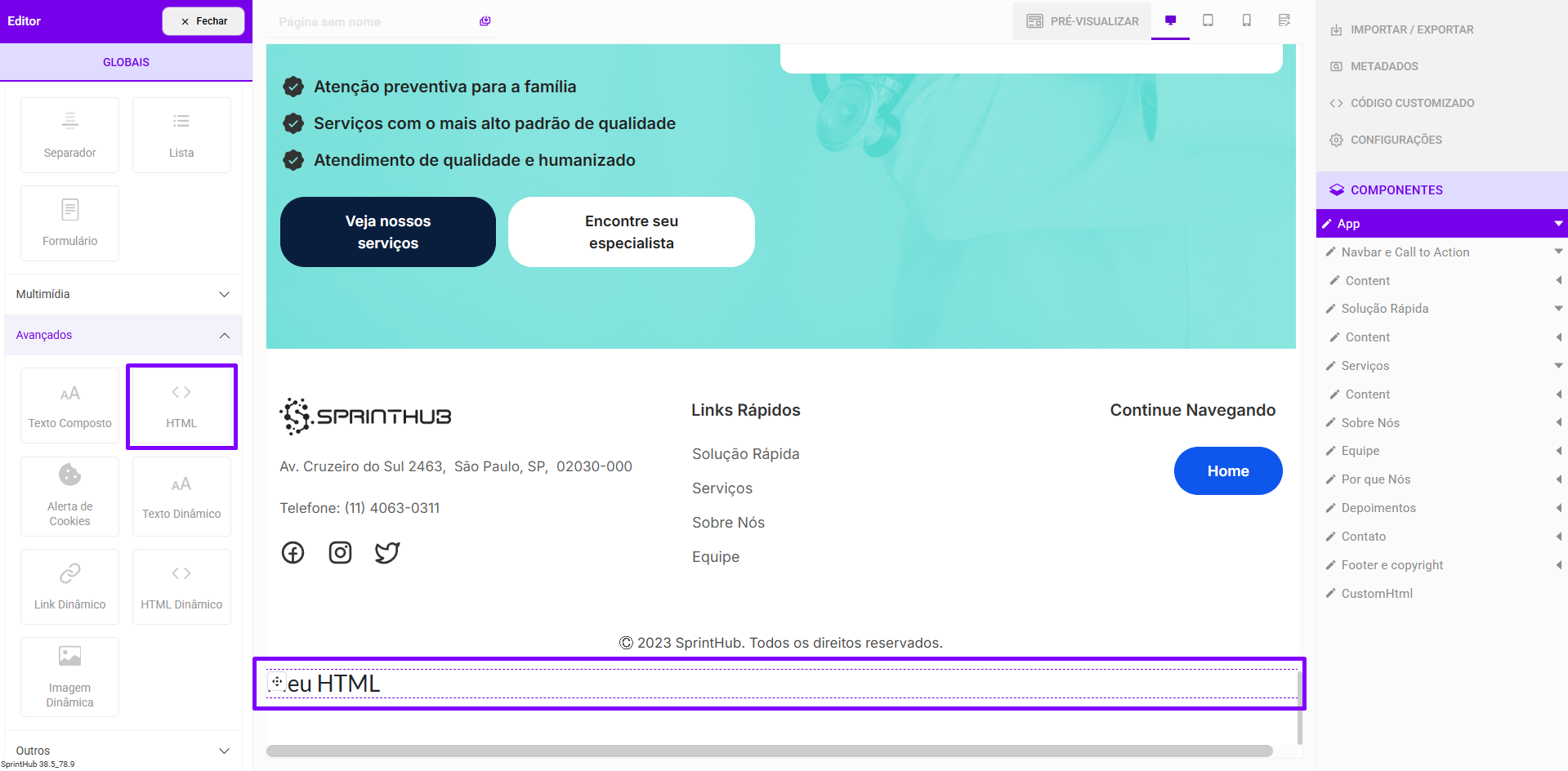This screenshot has width=1568, height=771.
Task: Collapse the Avançados section
Action: click(123, 335)
